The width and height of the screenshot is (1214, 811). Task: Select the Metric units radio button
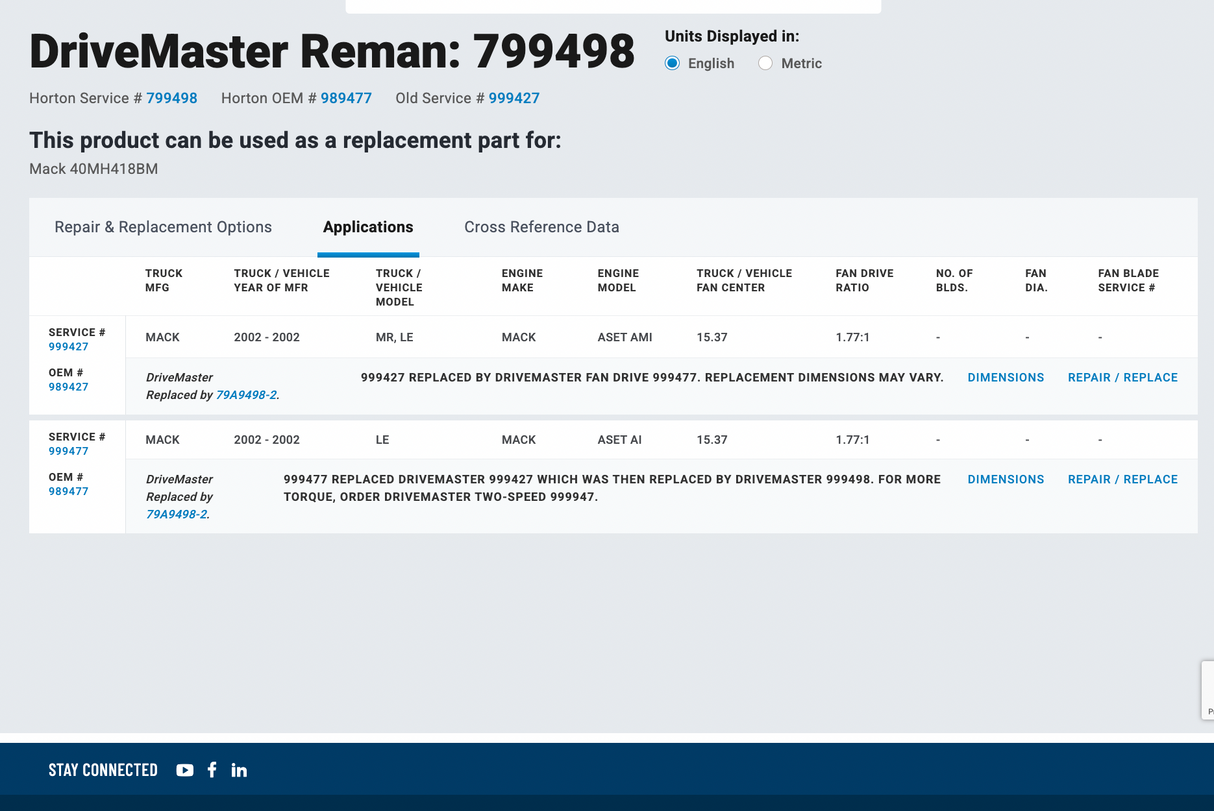[766, 63]
